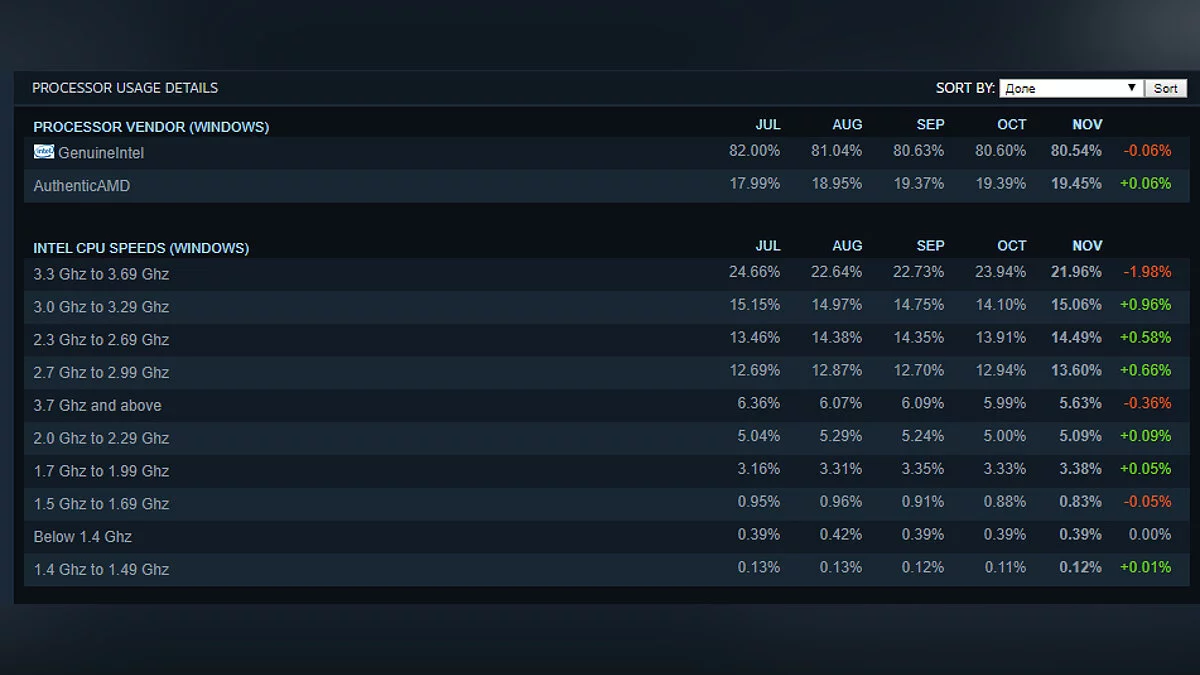This screenshot has height=675, width=1200.
Task: Select the 1.4 Ghz to 1.49 Ghz row
Action: pyautogui.click(x=101, y=570)
